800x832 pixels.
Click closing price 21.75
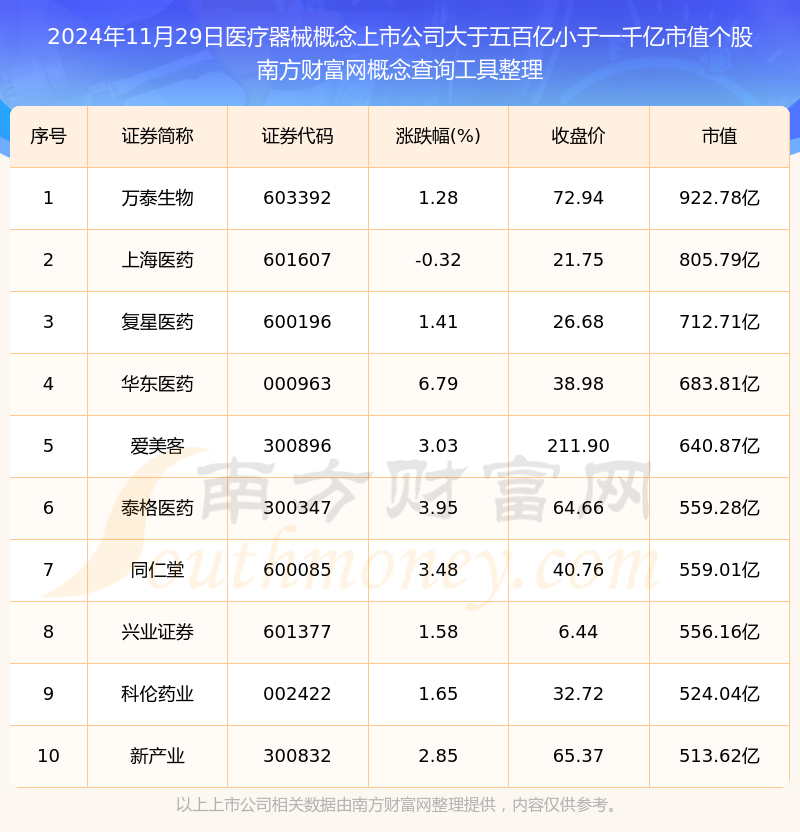pyautogui.click(x=578, y=260)
